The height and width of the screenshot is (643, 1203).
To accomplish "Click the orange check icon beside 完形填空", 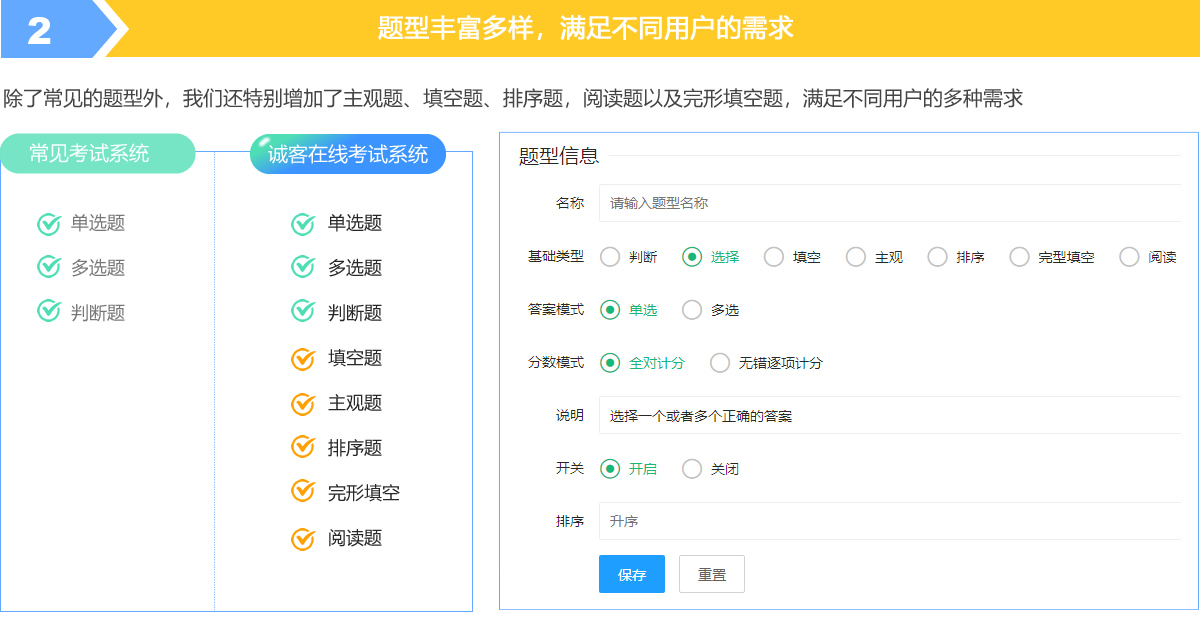I will [303, 492].
